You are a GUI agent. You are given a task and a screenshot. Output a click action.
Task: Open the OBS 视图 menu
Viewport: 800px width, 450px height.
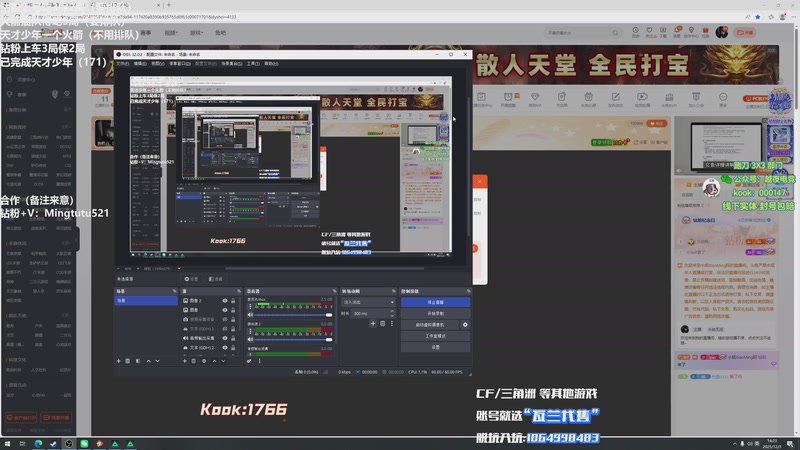coord(158,64)
